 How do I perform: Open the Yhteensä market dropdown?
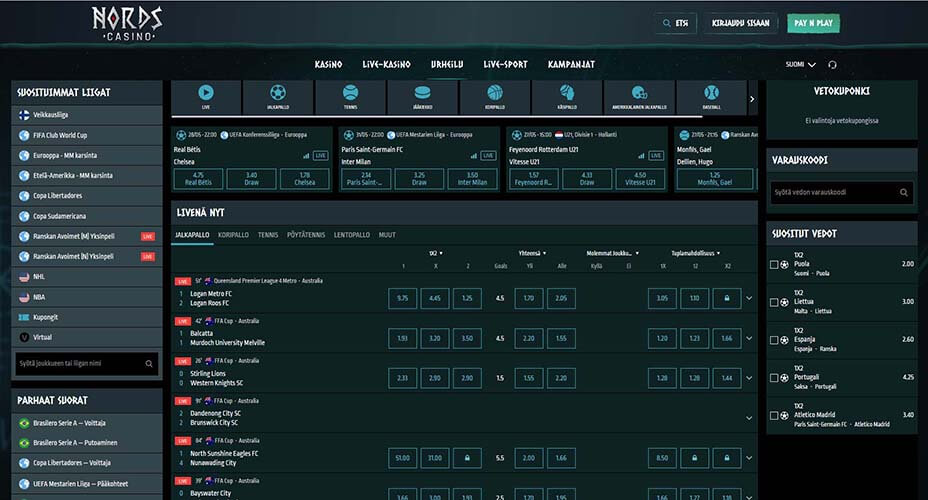click(532, 253)
